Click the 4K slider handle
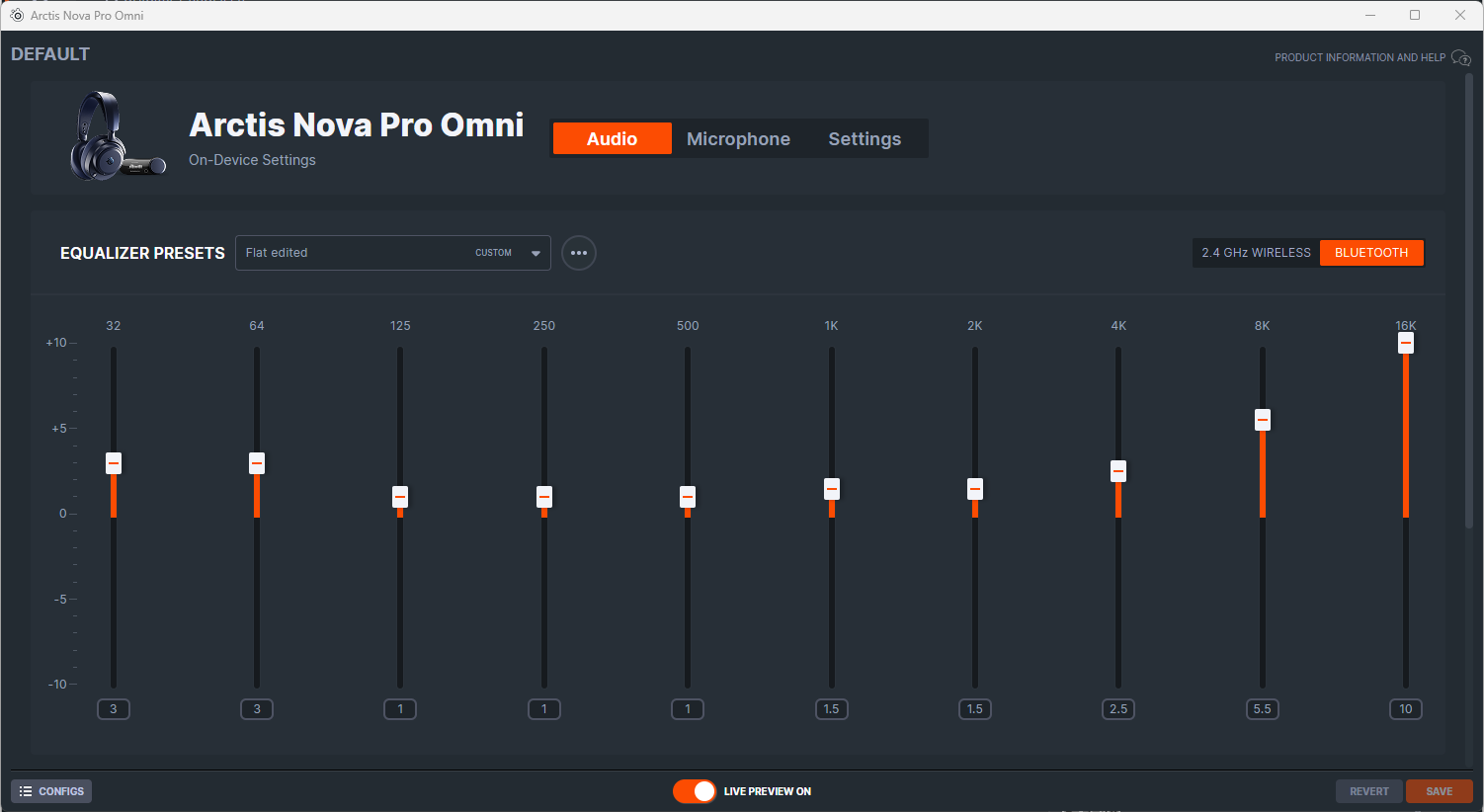Viewport: 1484px width, 812px height. tap(1118, 471)
